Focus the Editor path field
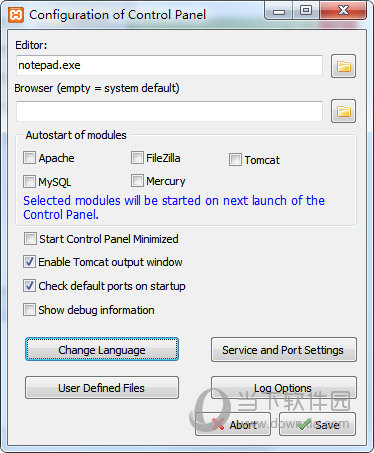 click(x=169, y=65)
